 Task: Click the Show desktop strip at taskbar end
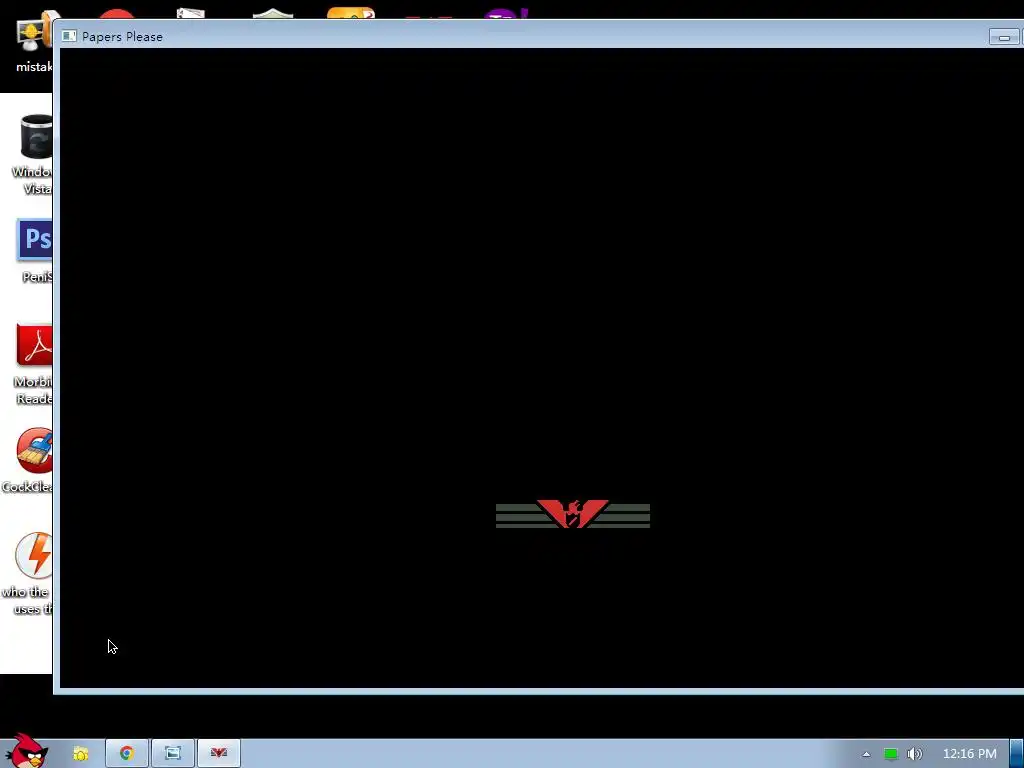(1017, 754)
